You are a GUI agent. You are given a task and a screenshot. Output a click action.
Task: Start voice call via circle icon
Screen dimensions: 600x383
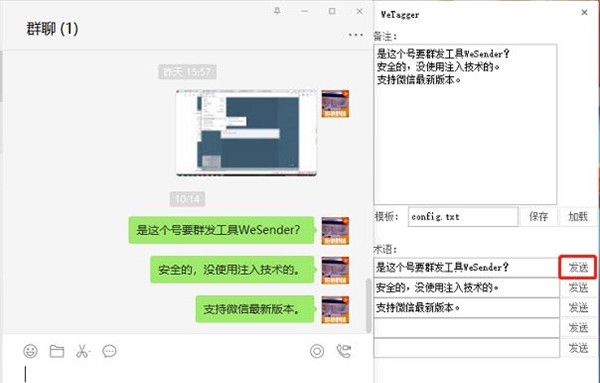pos(317,351)
